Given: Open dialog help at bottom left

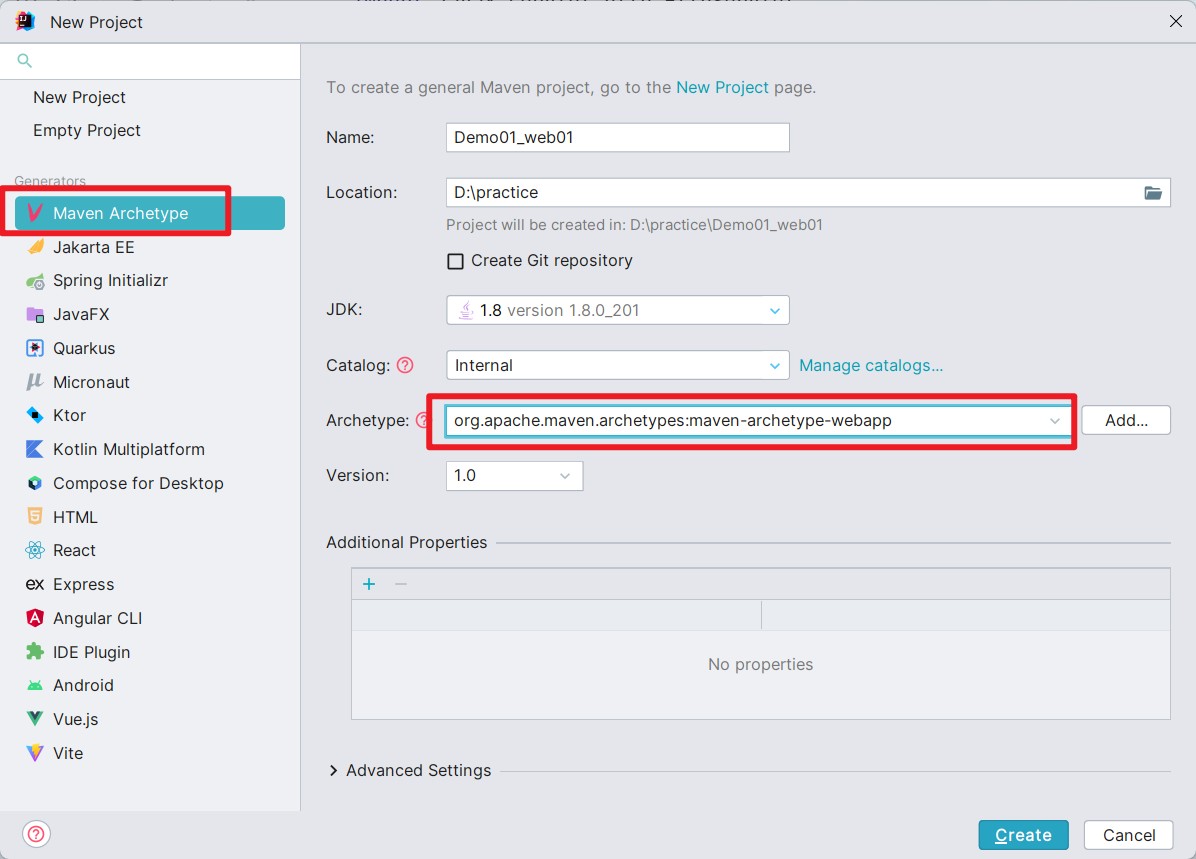Looking at the screenshot, I should coord(36,835).
